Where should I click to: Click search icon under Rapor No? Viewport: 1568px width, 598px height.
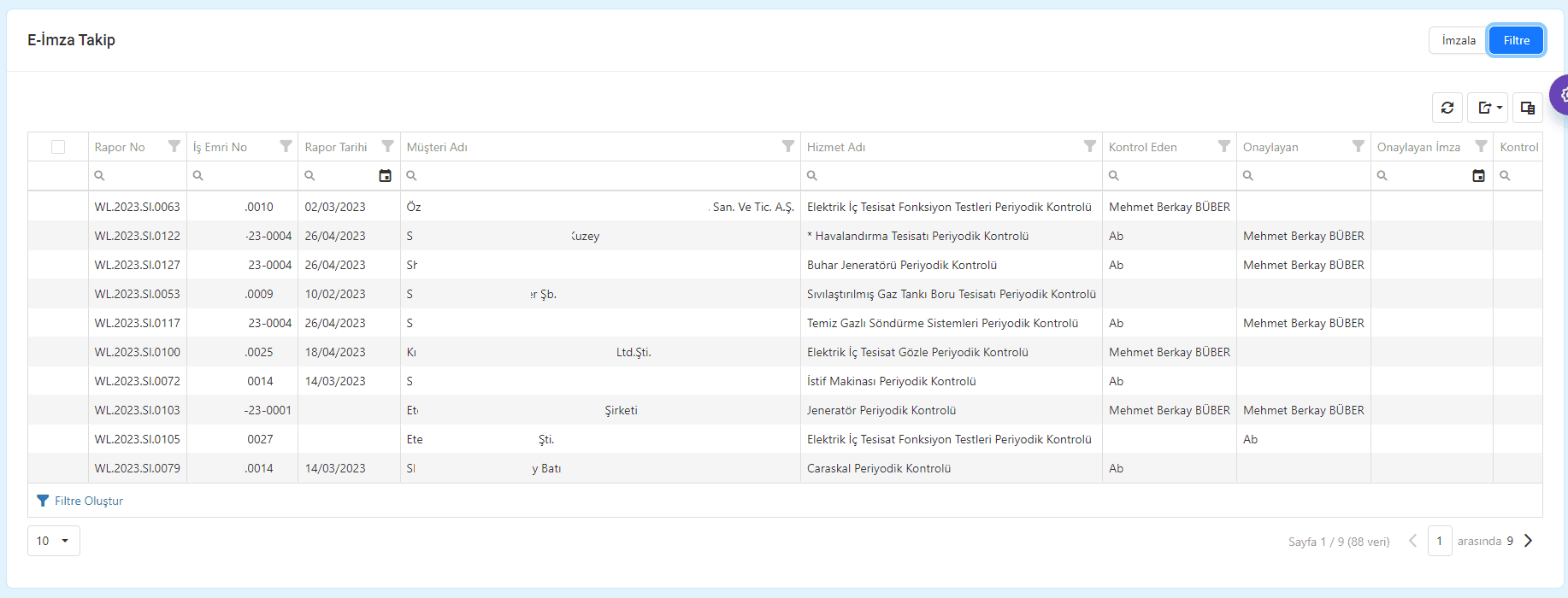coord(99,175)
